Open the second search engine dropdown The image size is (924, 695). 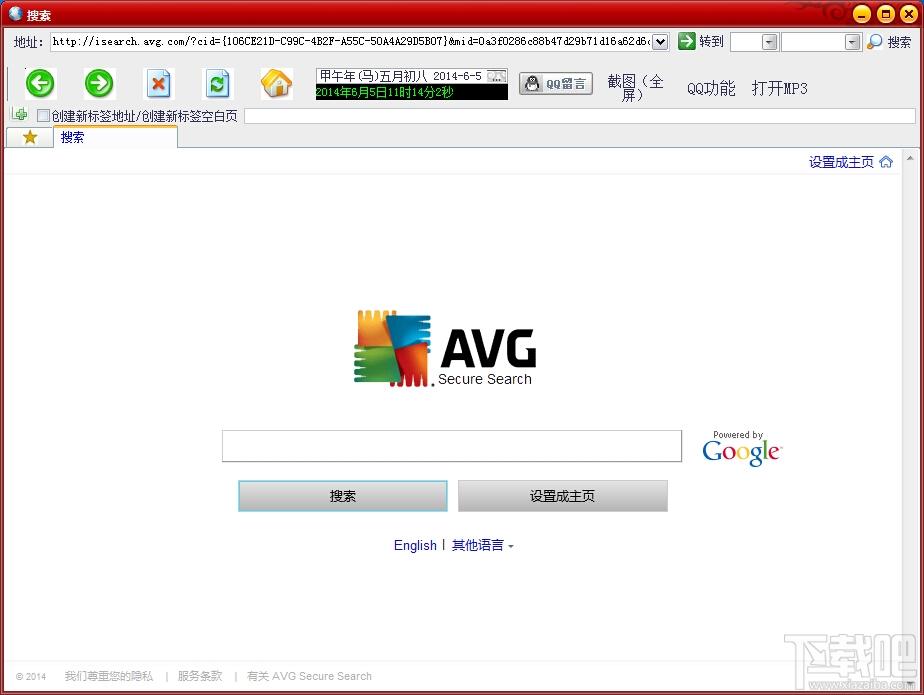[x=852, y=42]
